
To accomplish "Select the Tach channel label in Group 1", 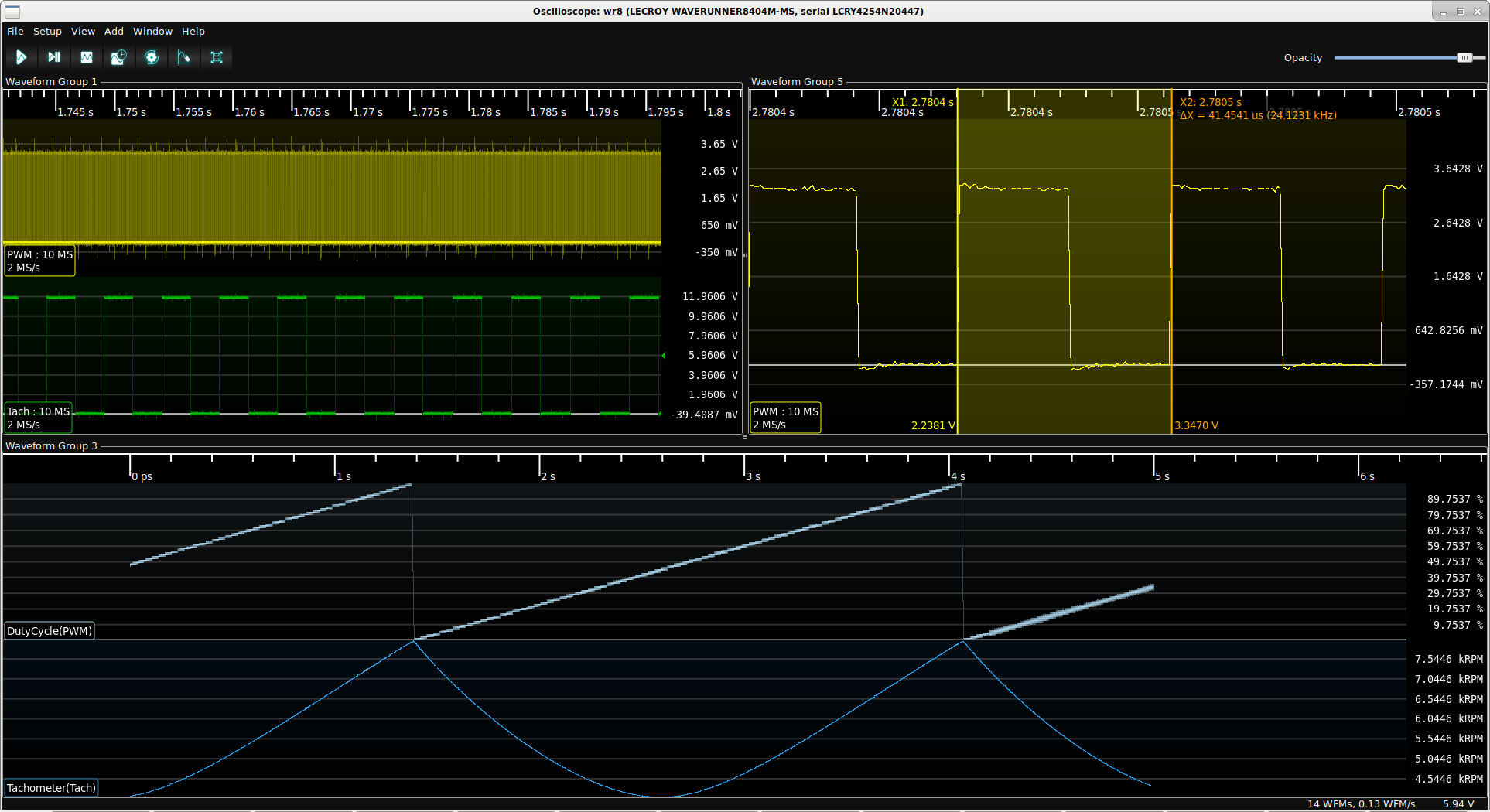I will point(38,418).
